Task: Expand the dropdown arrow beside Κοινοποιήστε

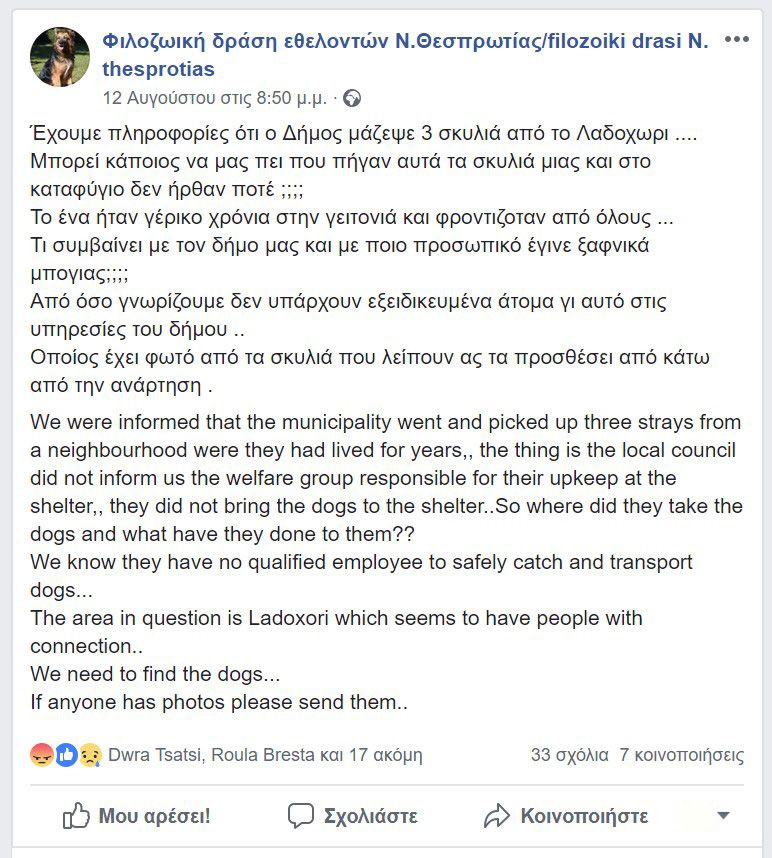Action: tap(723, 816)
